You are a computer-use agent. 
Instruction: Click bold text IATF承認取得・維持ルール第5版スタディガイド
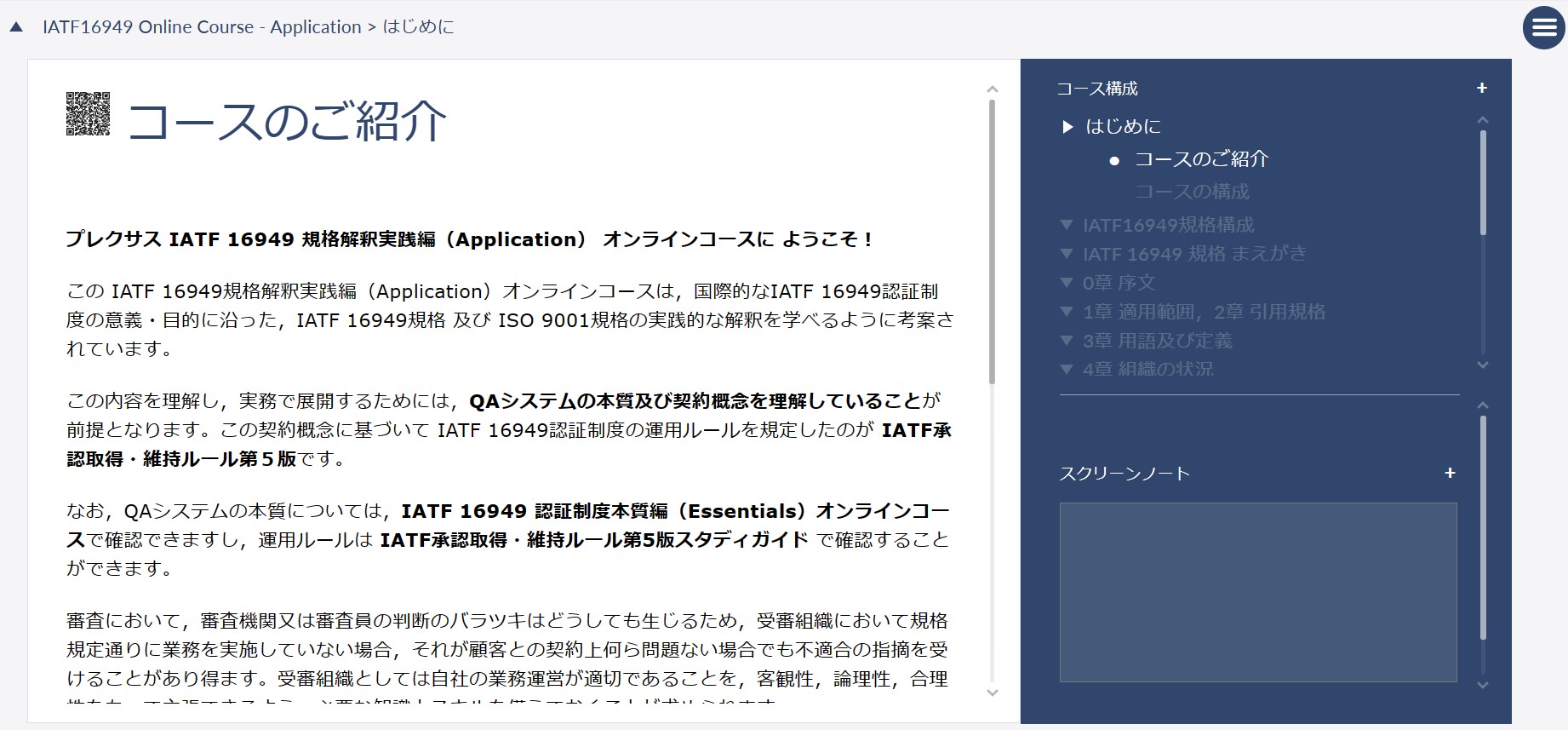(594, 540)
